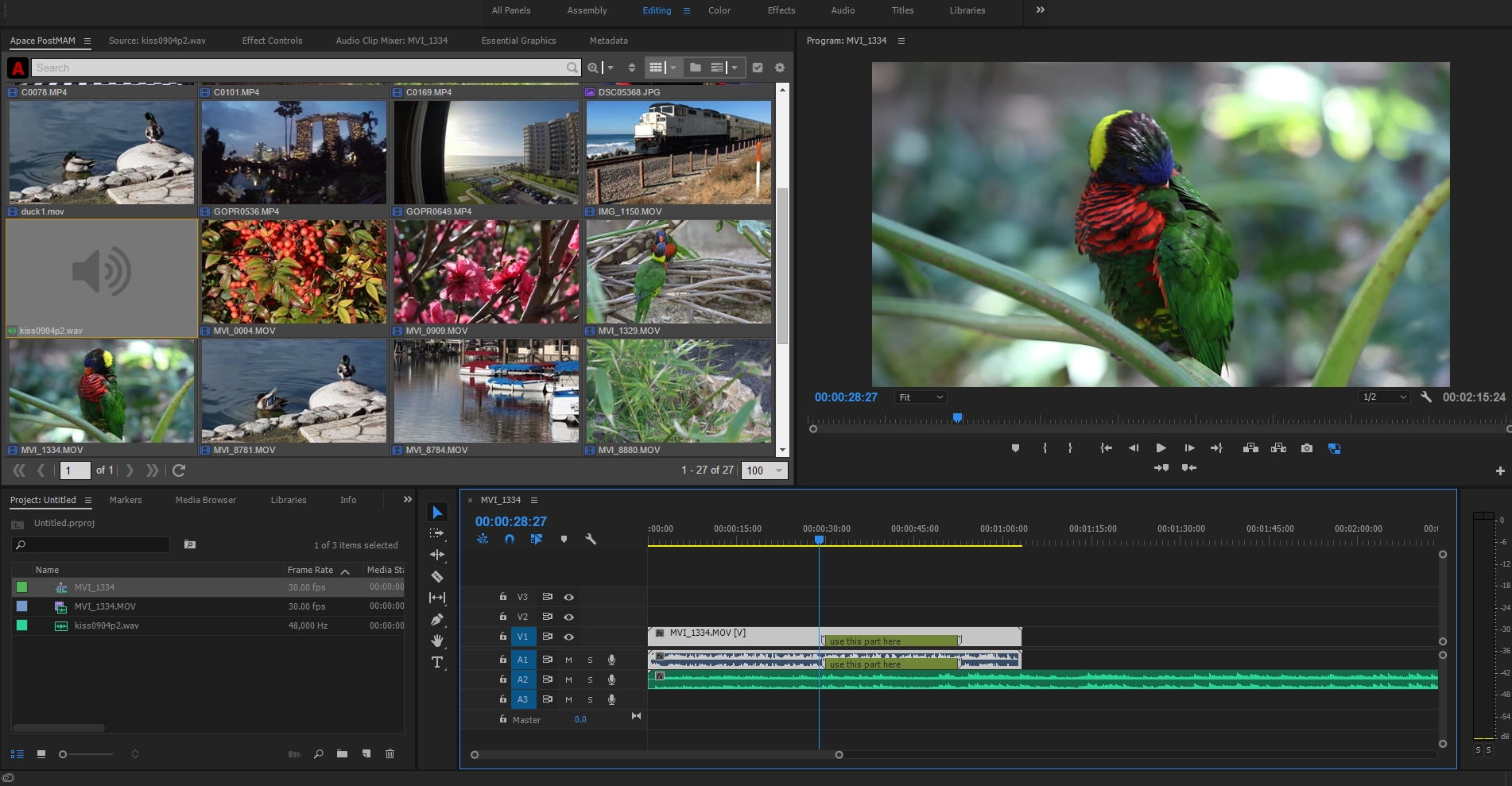Select the Ripple Edit tool
1512x786 pixels.
pos(437,555)
